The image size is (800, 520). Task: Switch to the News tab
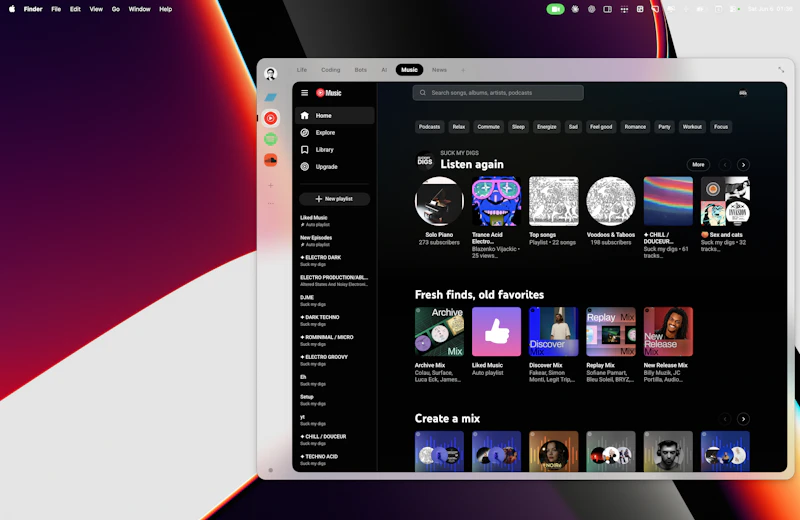point(439,70)
